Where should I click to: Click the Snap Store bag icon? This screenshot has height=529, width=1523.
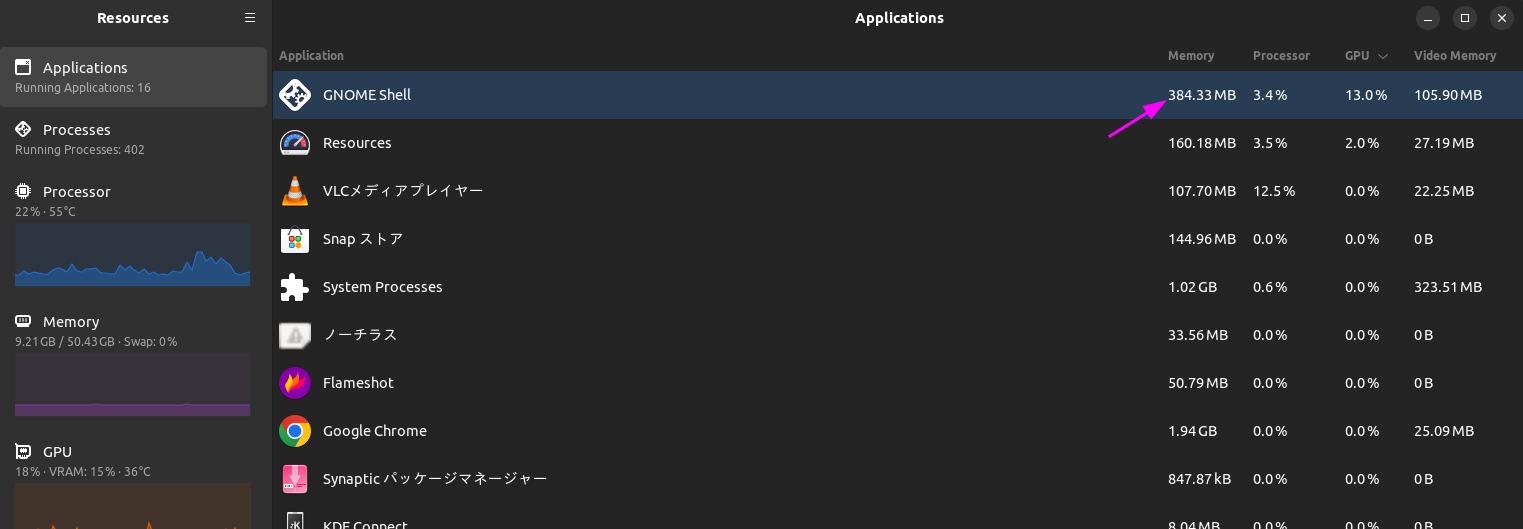click(x=294, y=239)
